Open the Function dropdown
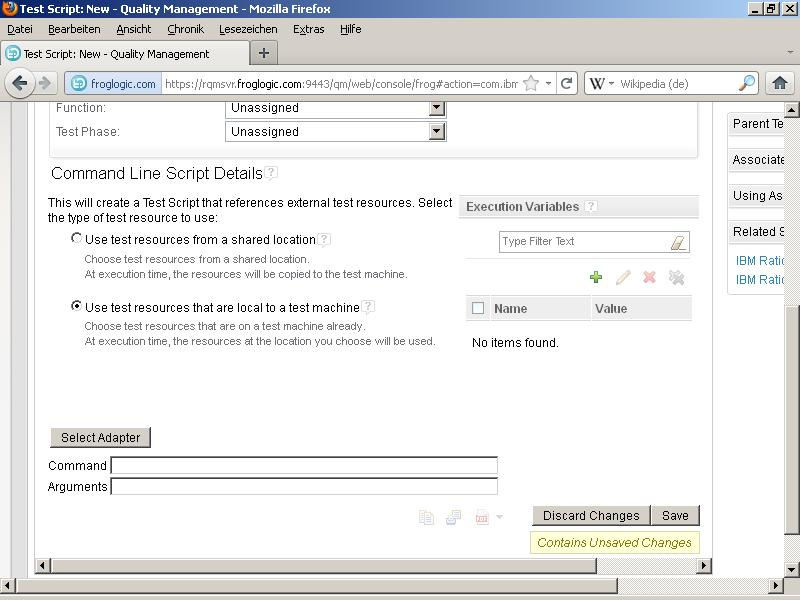 (436, 108)
